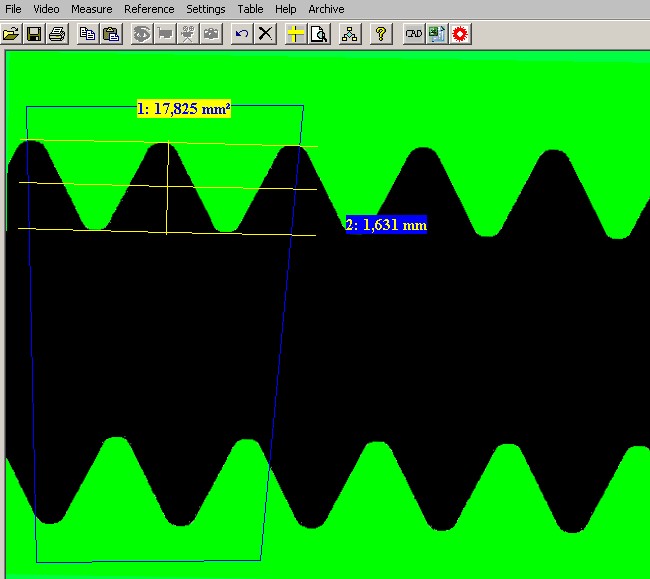Image resolution: width=650 pixels, height=579 pixels.
Task: Click the yellow question mark help icon
Action: (380, 34)
